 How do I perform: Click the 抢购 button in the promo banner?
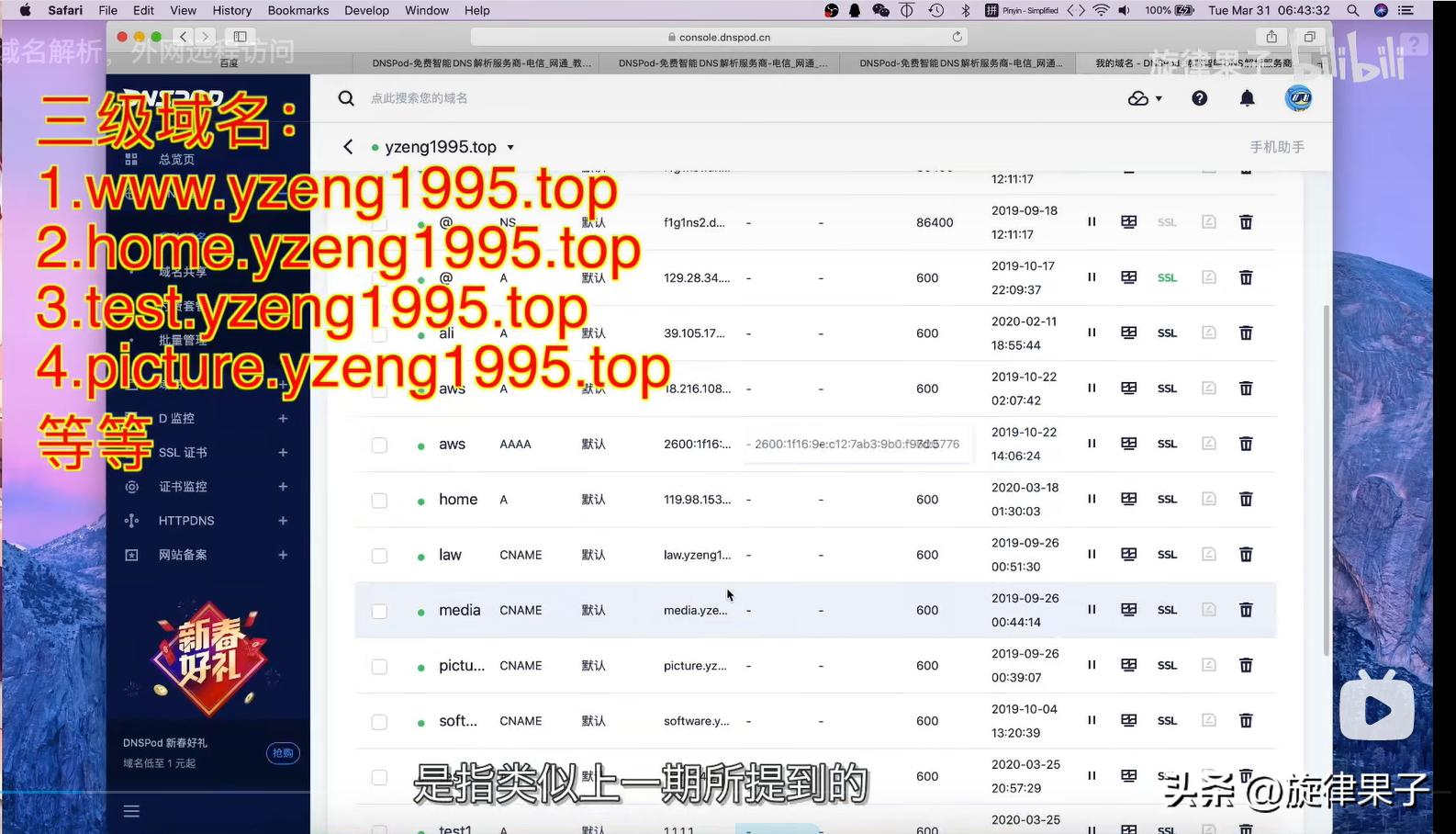tap(283, 753)
